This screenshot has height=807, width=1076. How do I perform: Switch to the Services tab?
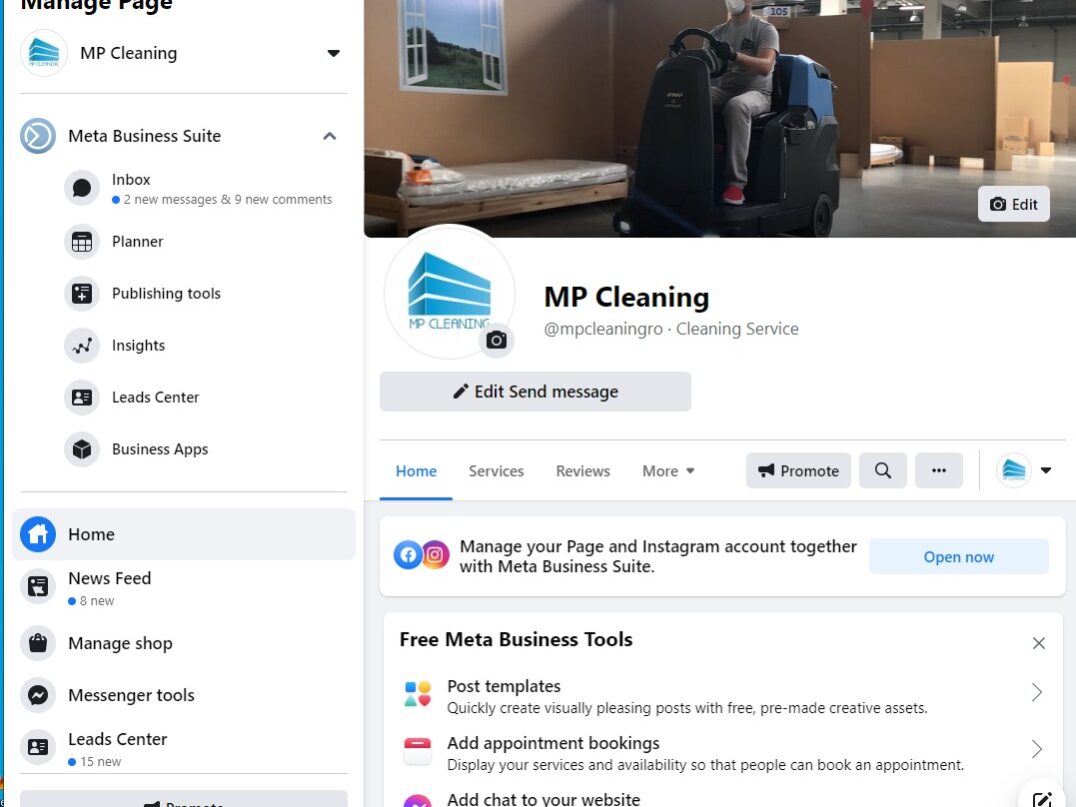click(496, 471)
